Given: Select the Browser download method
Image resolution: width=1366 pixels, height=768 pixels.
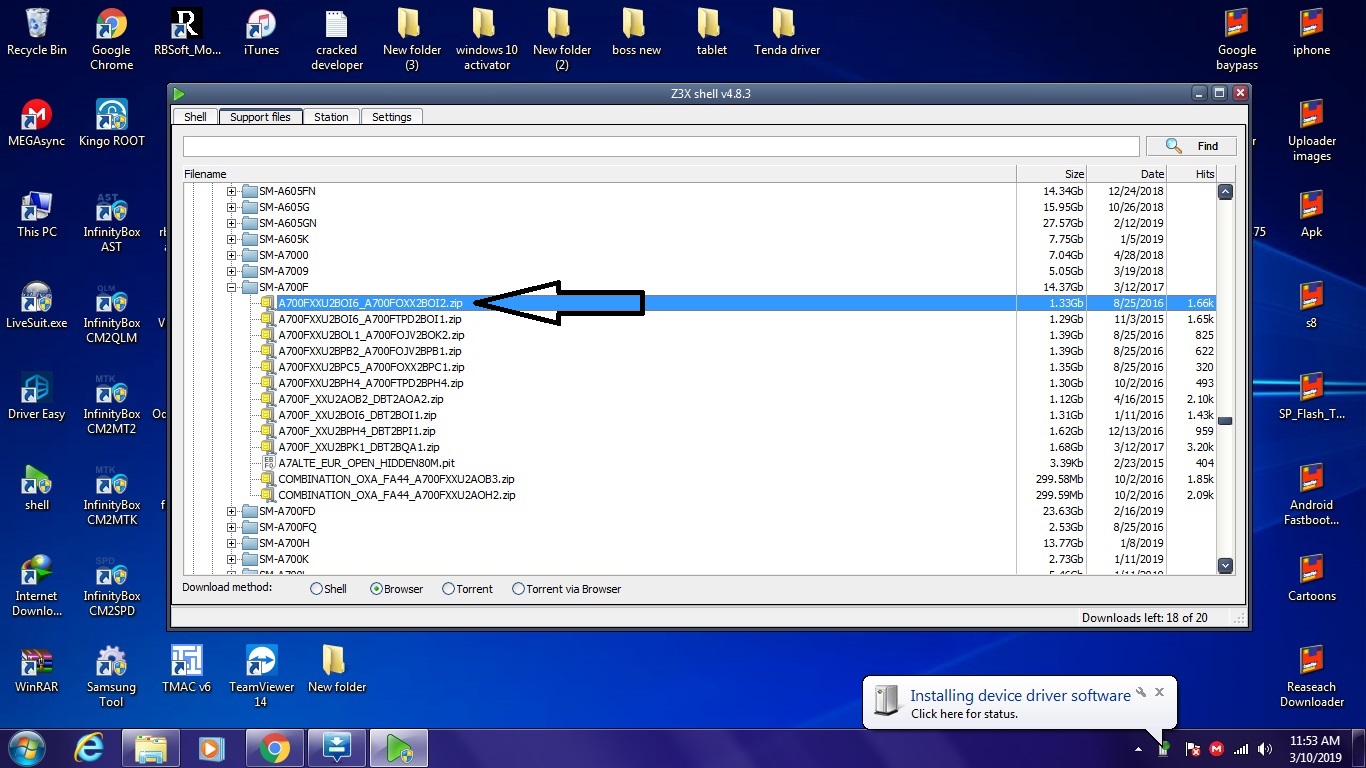Looking at the screenshot, I should (396, 589).
